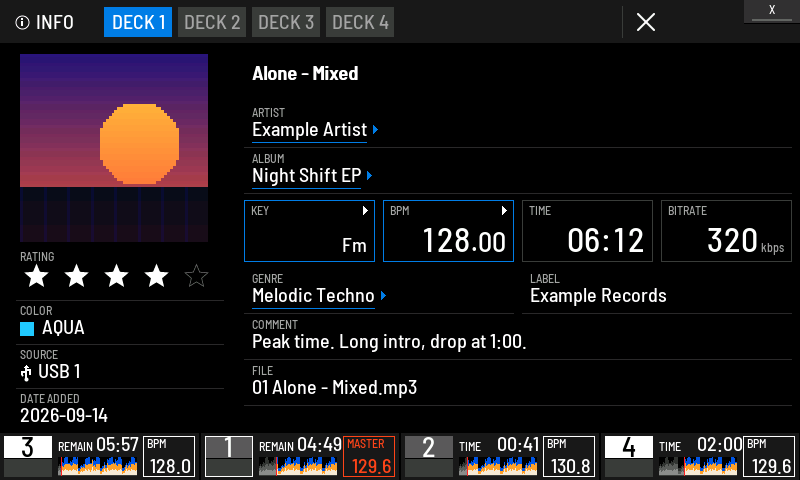The image size is (800, 480).
Task: Click deck 1 REMAIN 04:49 time
Action: (x=300, y=445)
